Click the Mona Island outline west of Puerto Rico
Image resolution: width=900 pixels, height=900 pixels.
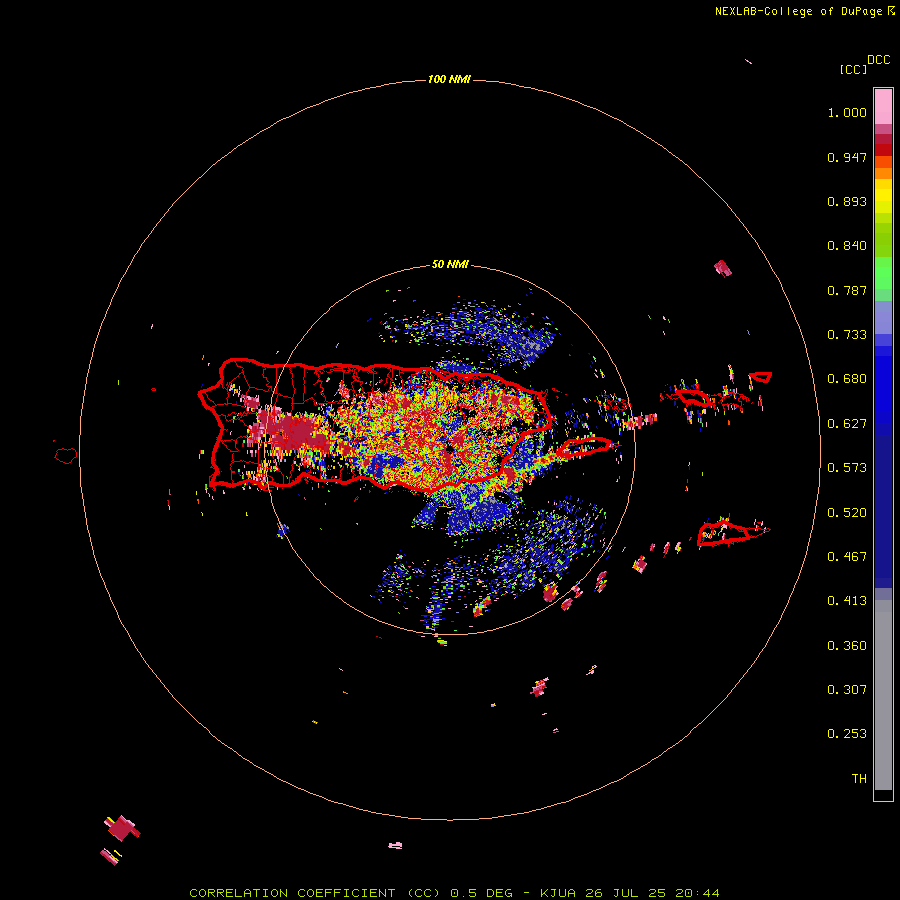66,456
